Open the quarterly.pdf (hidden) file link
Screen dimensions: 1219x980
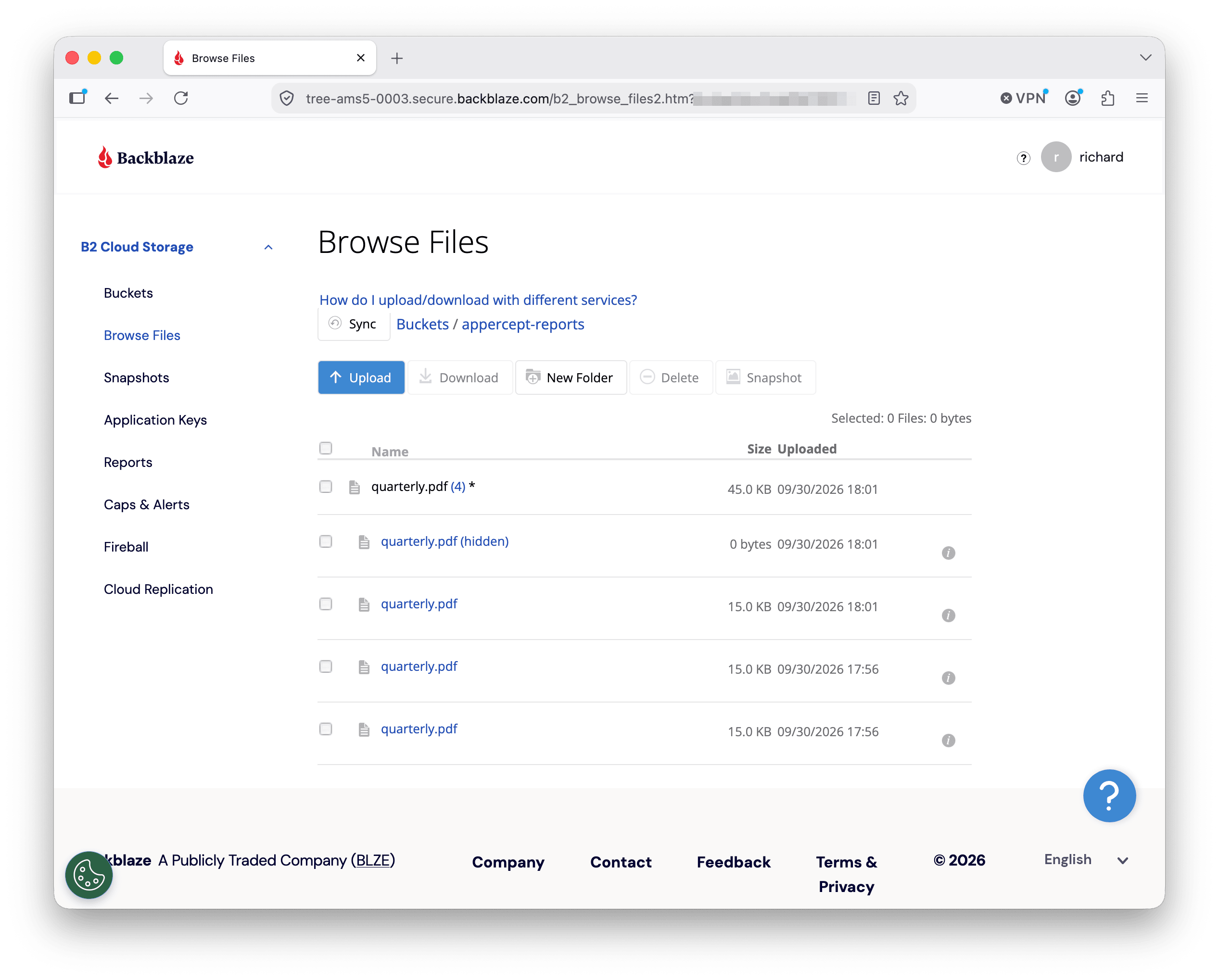[x=445, y=541]
